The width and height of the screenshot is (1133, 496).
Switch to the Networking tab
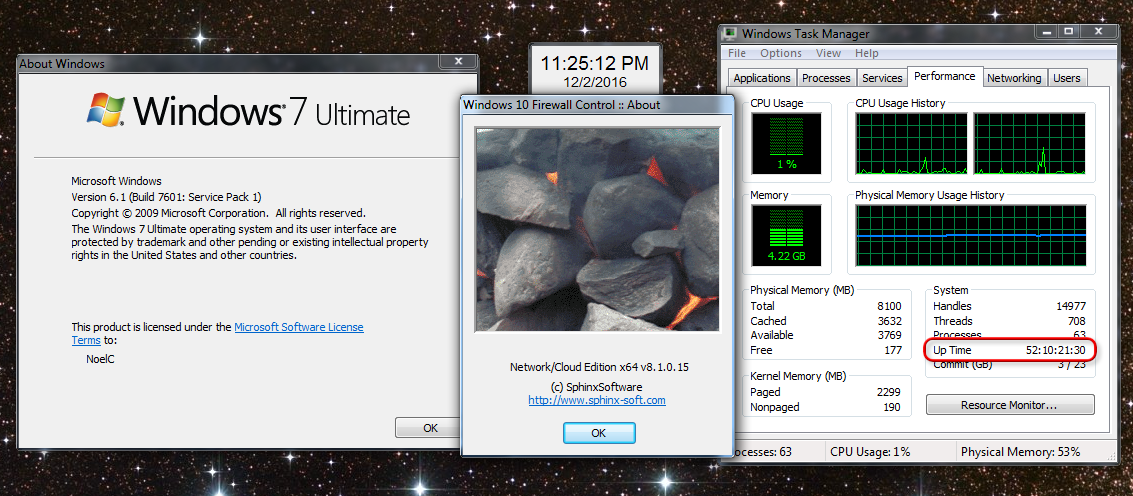(x=1014, y=78)
